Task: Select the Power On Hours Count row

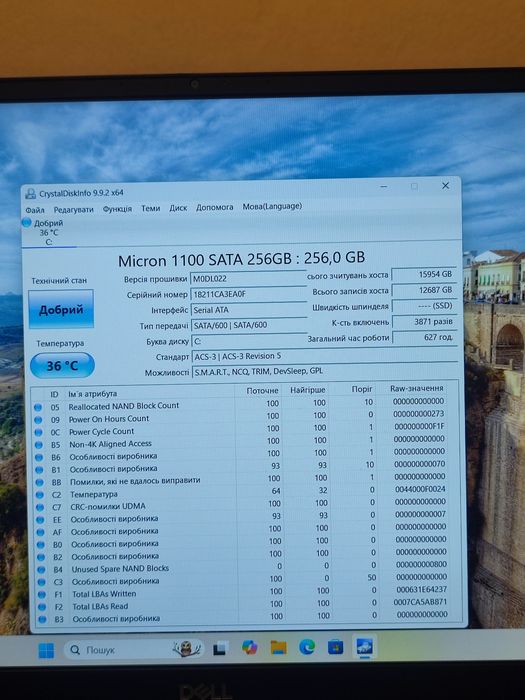Action: [x=241, y=417]
